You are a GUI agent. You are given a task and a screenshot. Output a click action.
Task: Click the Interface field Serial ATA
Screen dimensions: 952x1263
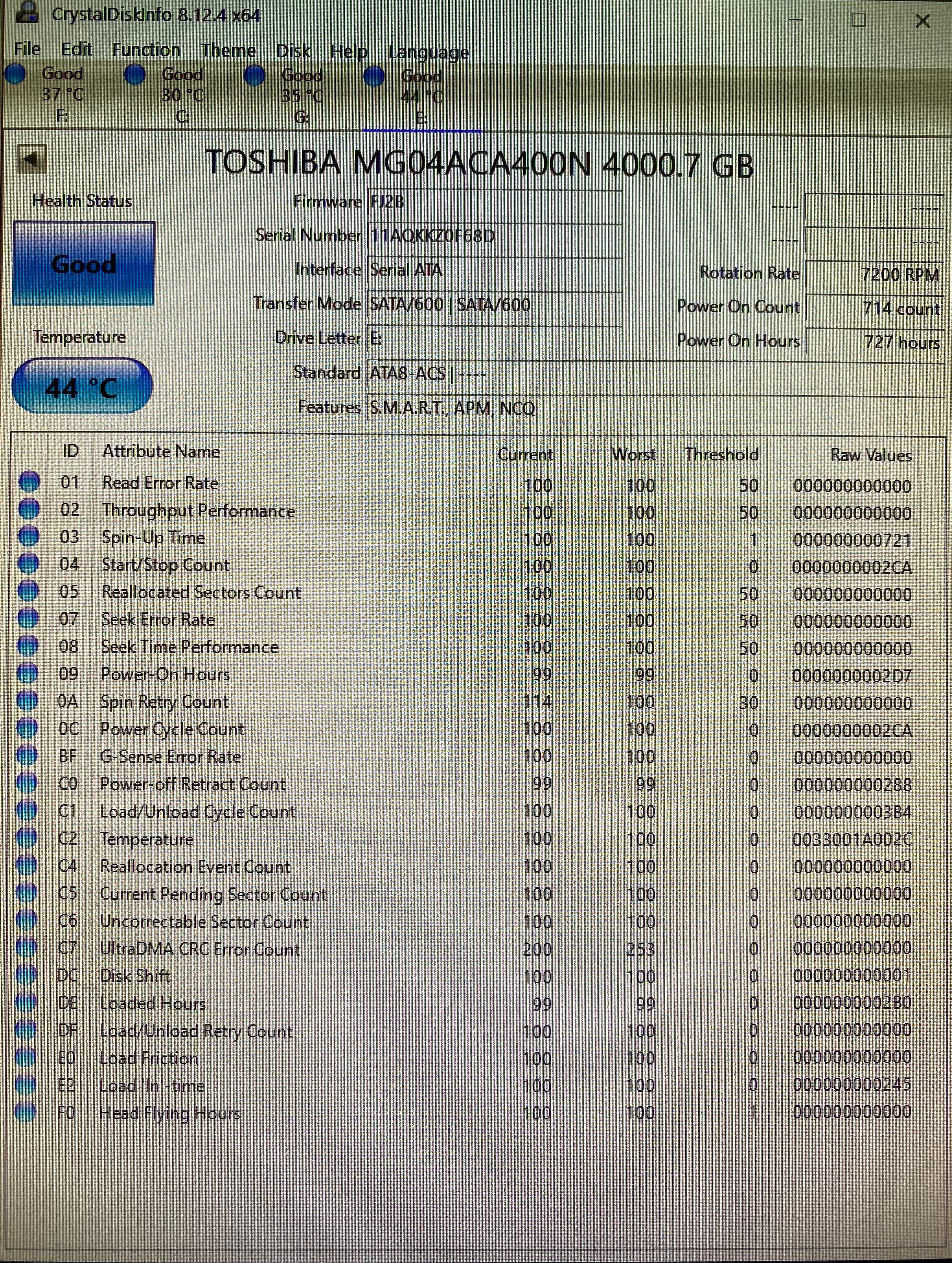(494, 270)
